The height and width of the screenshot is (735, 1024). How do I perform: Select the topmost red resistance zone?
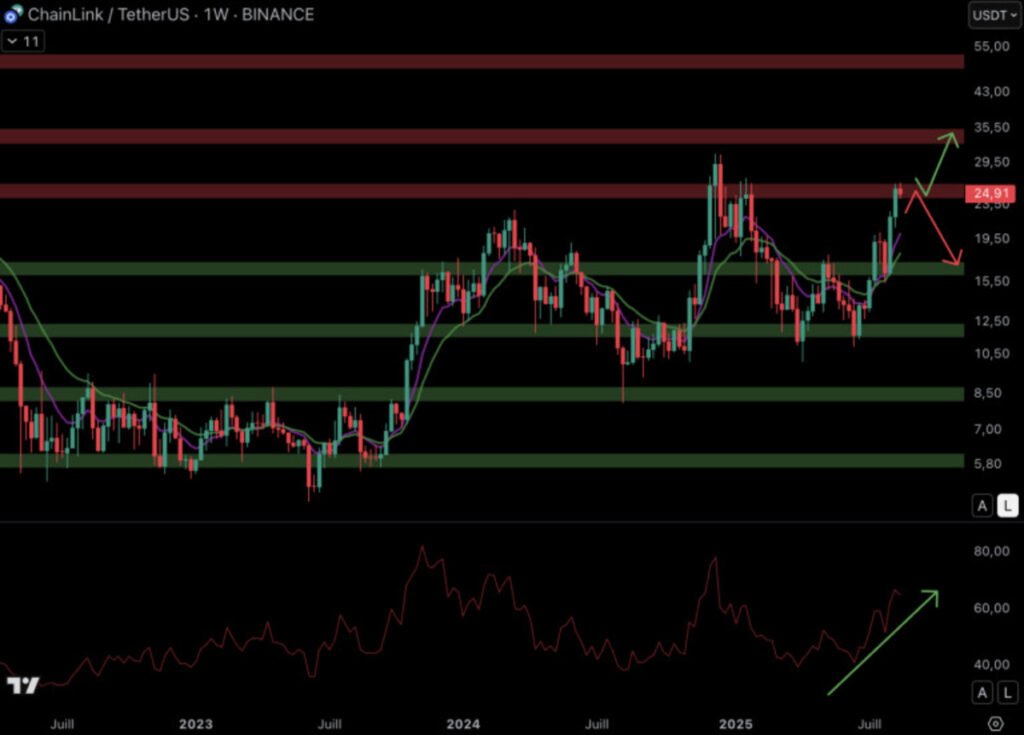click(480, 62)
